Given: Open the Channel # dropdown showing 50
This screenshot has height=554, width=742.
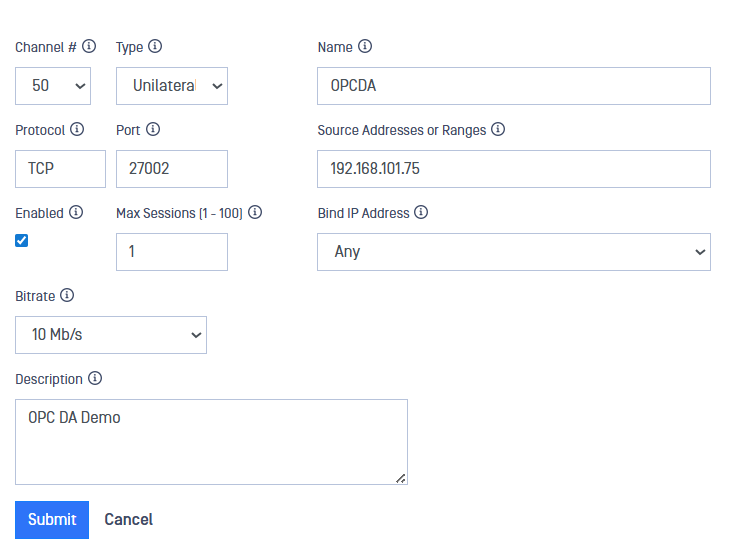Looking at the screenshot, I should (53, 86).
